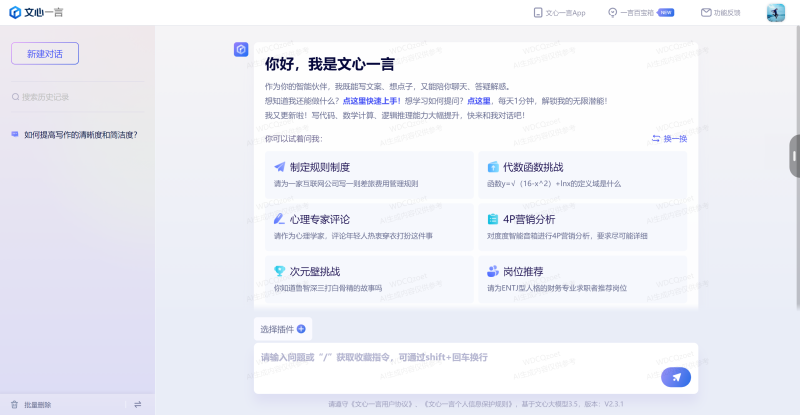The image size is (800, 415).
Task: Click the pen icon on 心理专家评论
Action: coord(280,219)
